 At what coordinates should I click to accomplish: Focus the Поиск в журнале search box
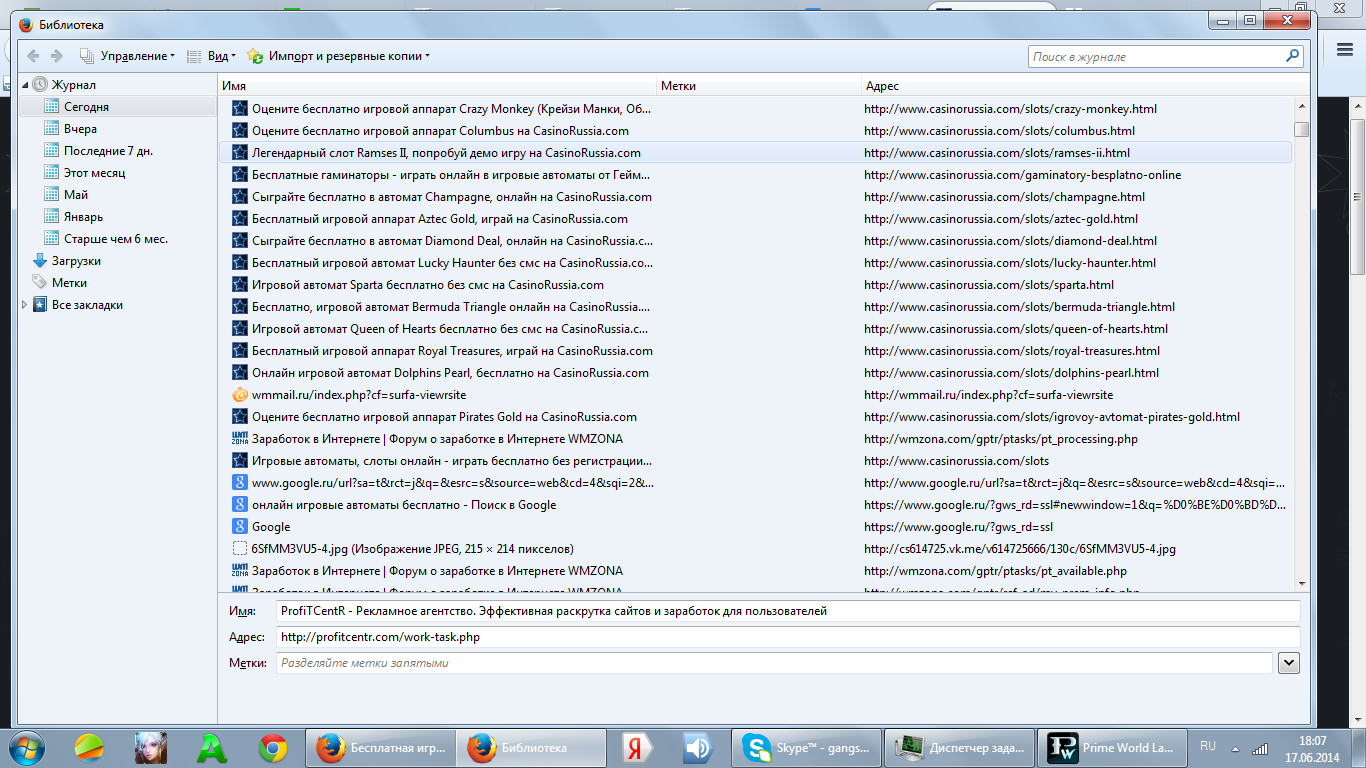click(x=1168, y=57)
